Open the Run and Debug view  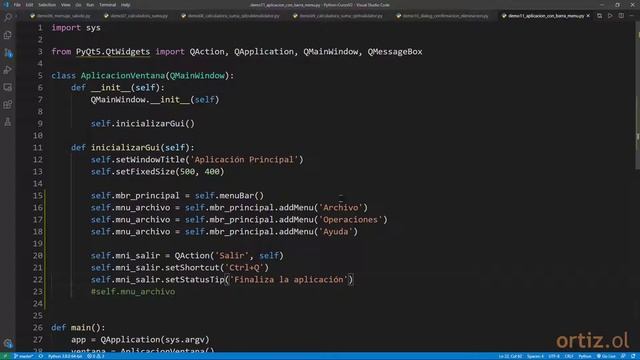(x=8, y=70)
